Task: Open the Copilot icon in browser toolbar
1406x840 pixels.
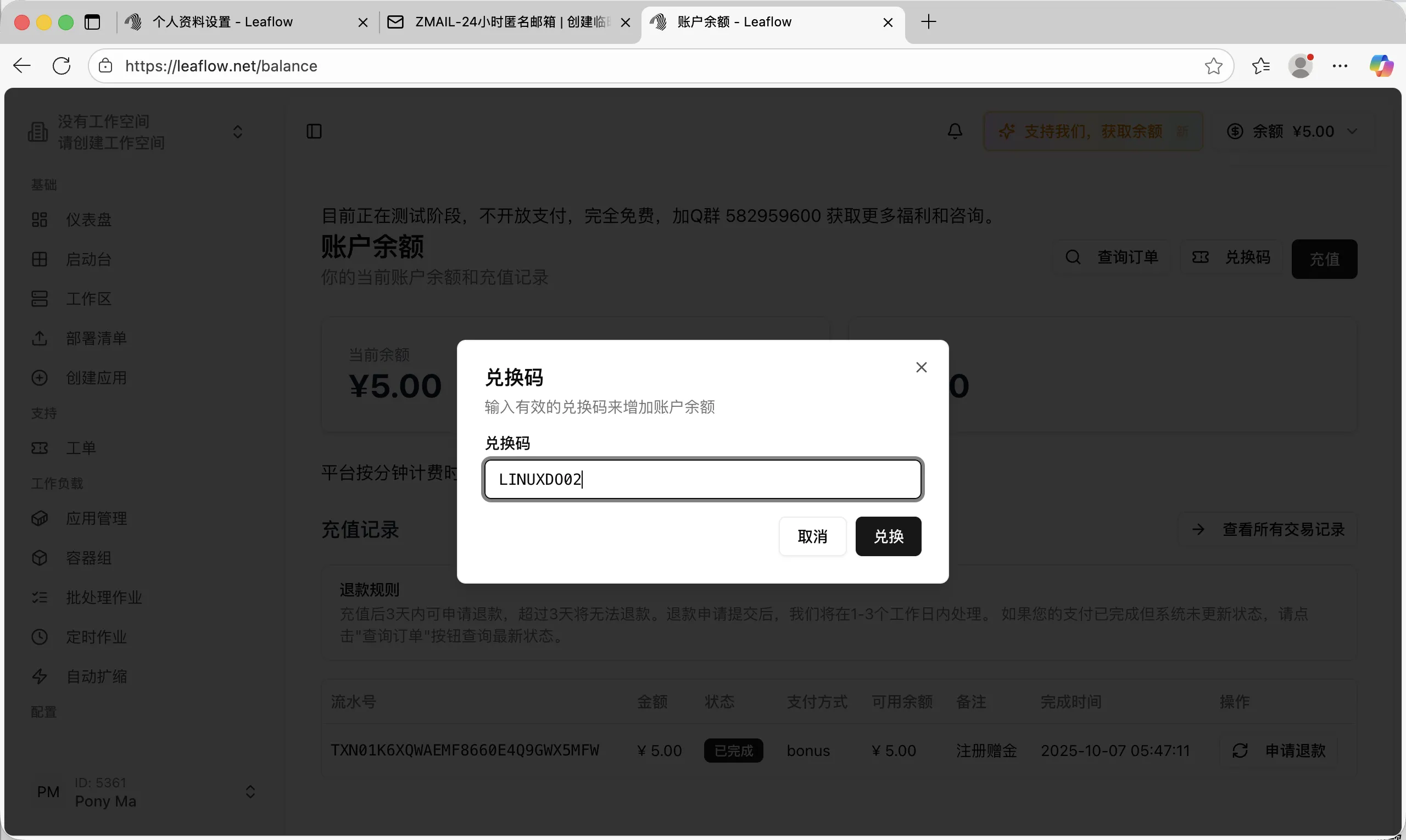Action: 1381,66
